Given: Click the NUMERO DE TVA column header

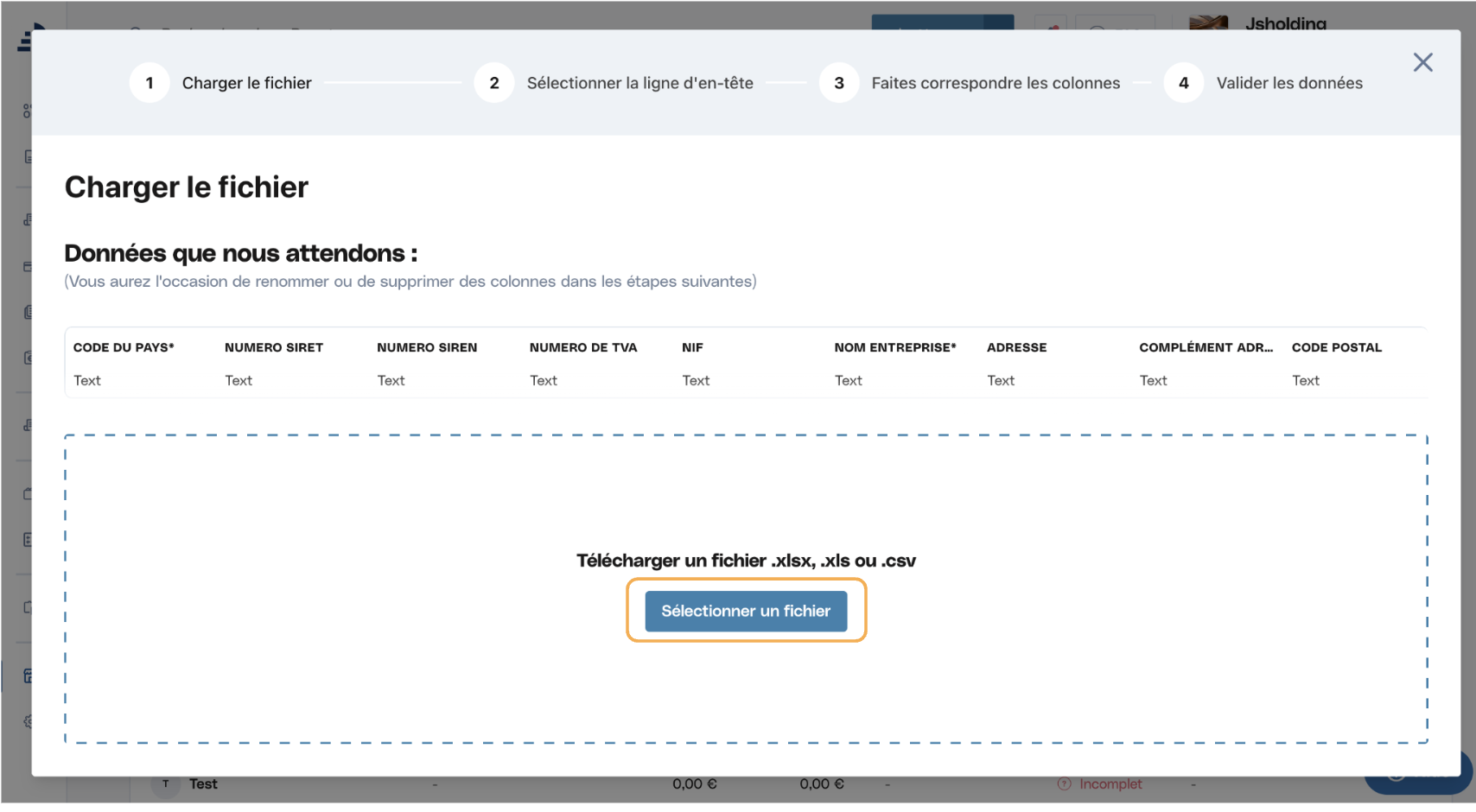Looking at the screenshot, I should [x=583, y=347].
